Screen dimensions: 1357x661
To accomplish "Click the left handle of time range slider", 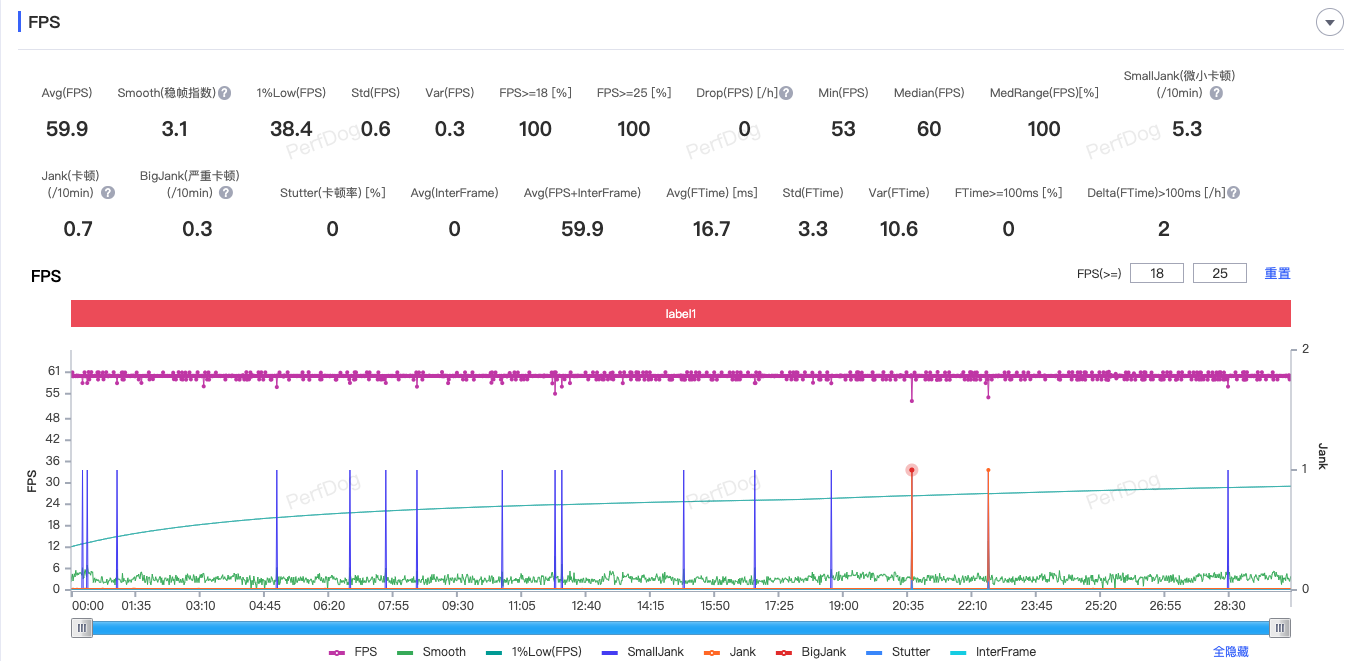I will click(x=82, y=627).
